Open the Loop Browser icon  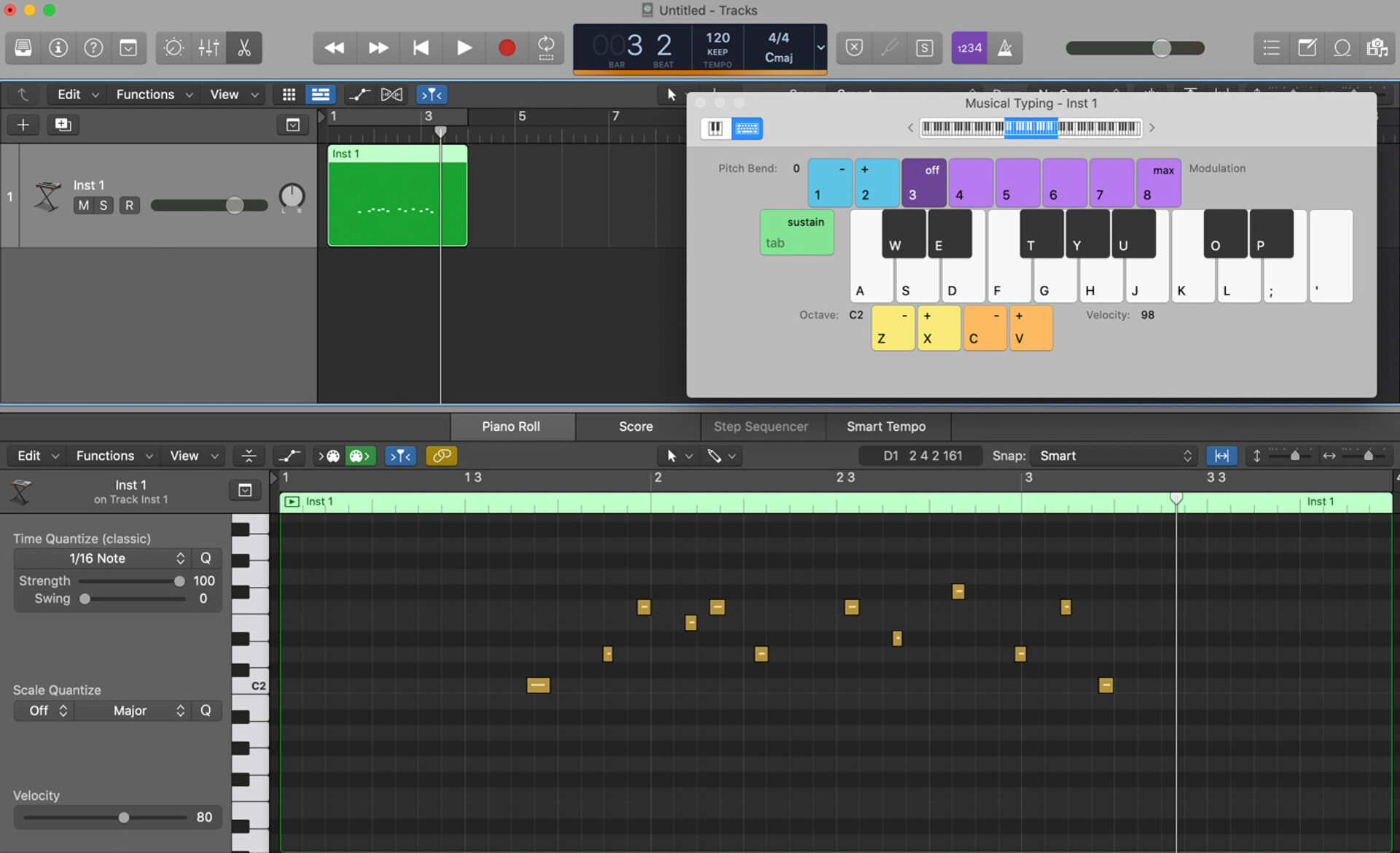(x=1342, y=47)
